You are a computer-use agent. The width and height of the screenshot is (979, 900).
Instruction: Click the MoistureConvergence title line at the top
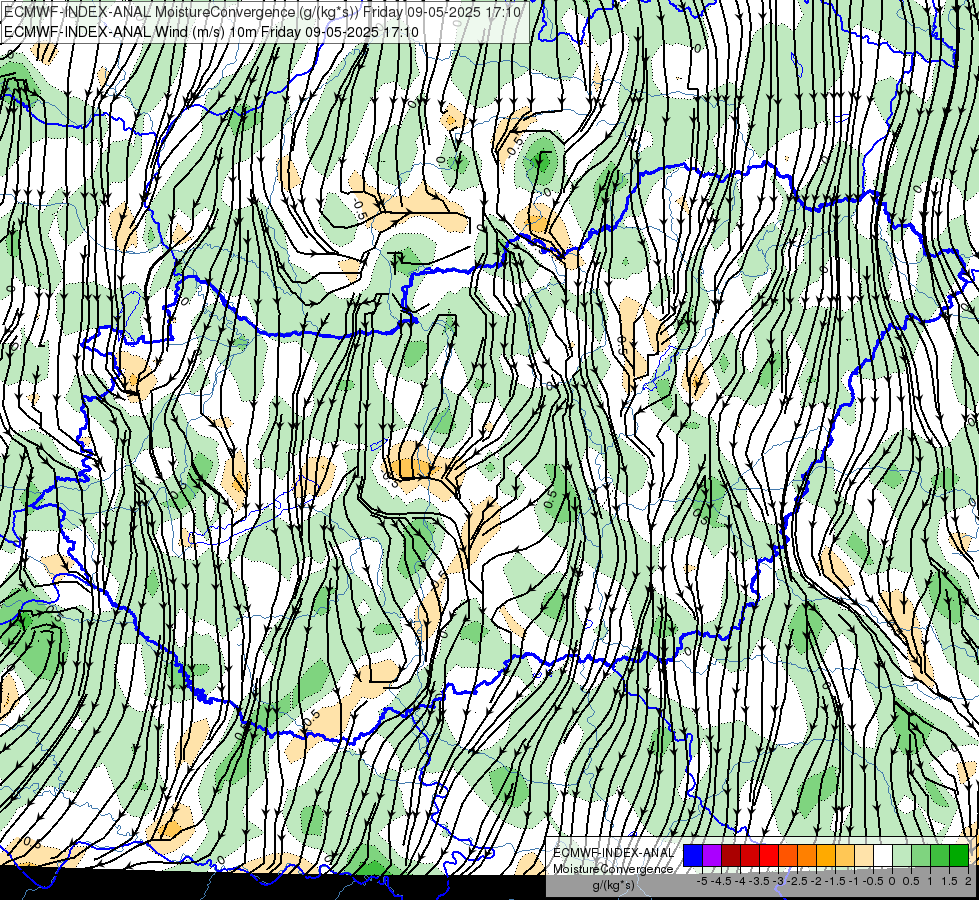[x=262, y=12]
